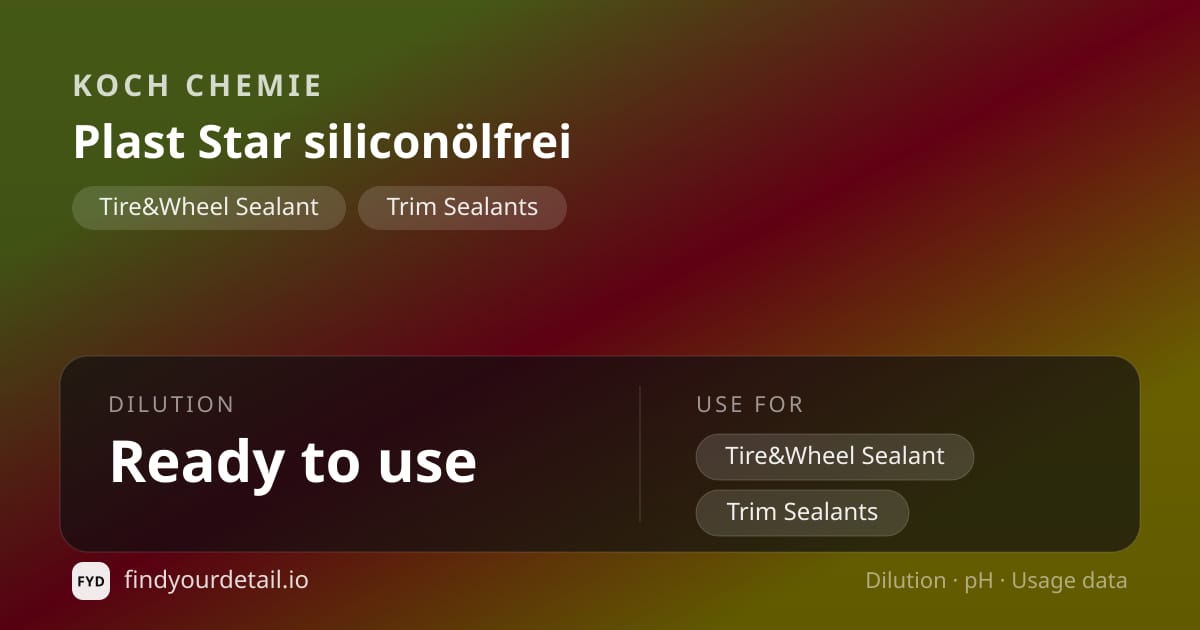Choose the Trim Sealants pill under Use For
The width and height of the screenshot is (1200, 630).
pos(802,512)
